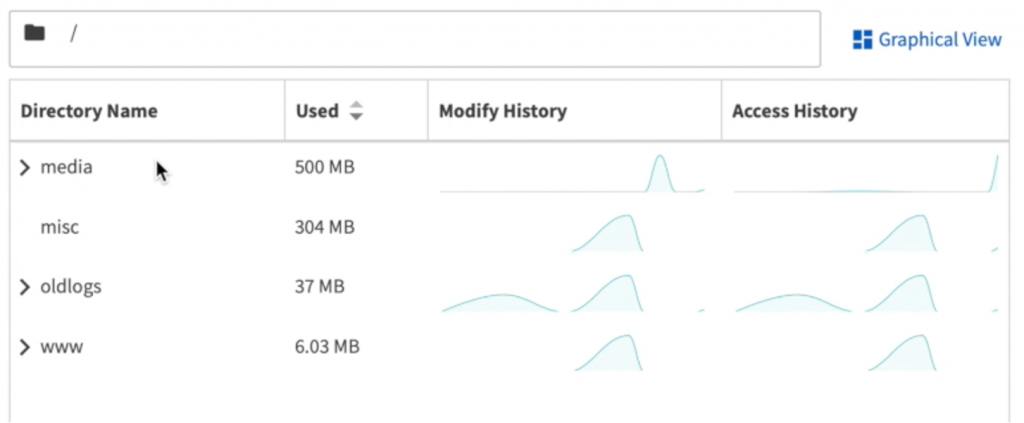Click the Used column header
This screenshot has width=1024, height=423.
317,111
